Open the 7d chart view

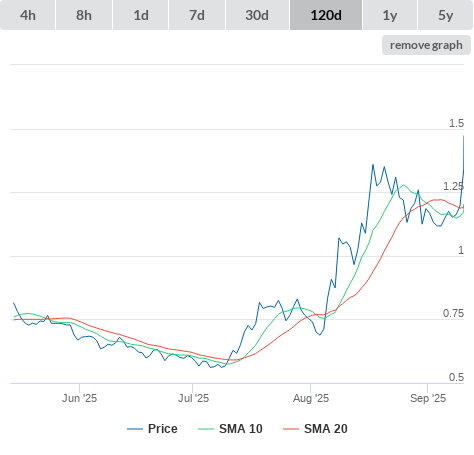[x=197, y=15]
